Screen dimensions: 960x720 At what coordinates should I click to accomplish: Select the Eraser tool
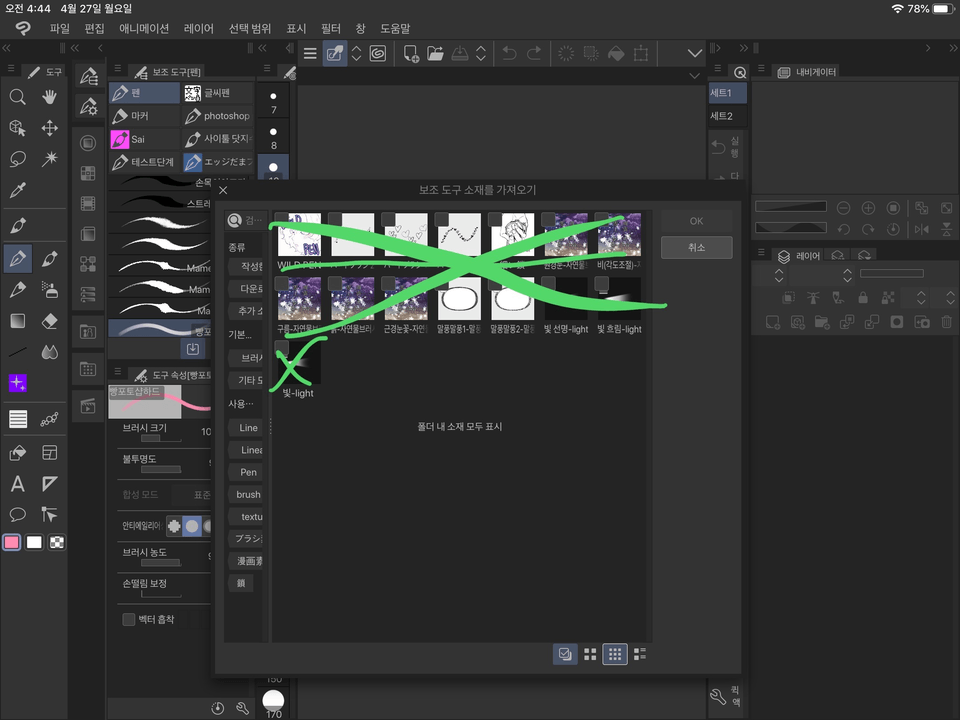[50, 321]
